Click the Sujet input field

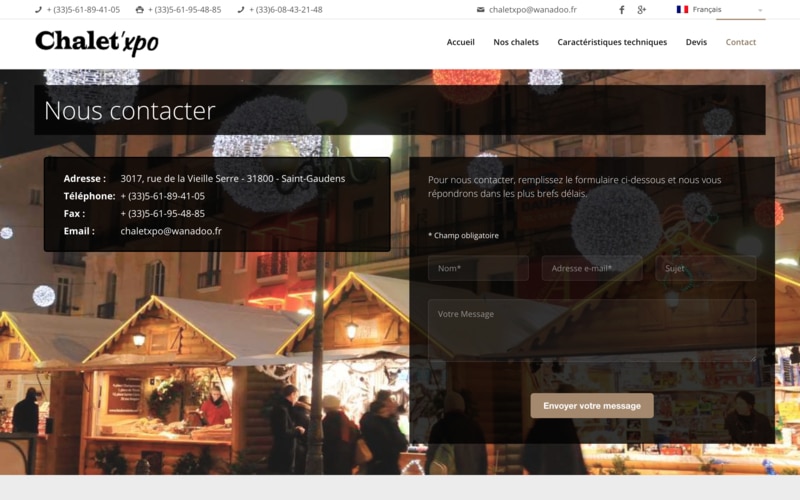click(x=706, y=268)
